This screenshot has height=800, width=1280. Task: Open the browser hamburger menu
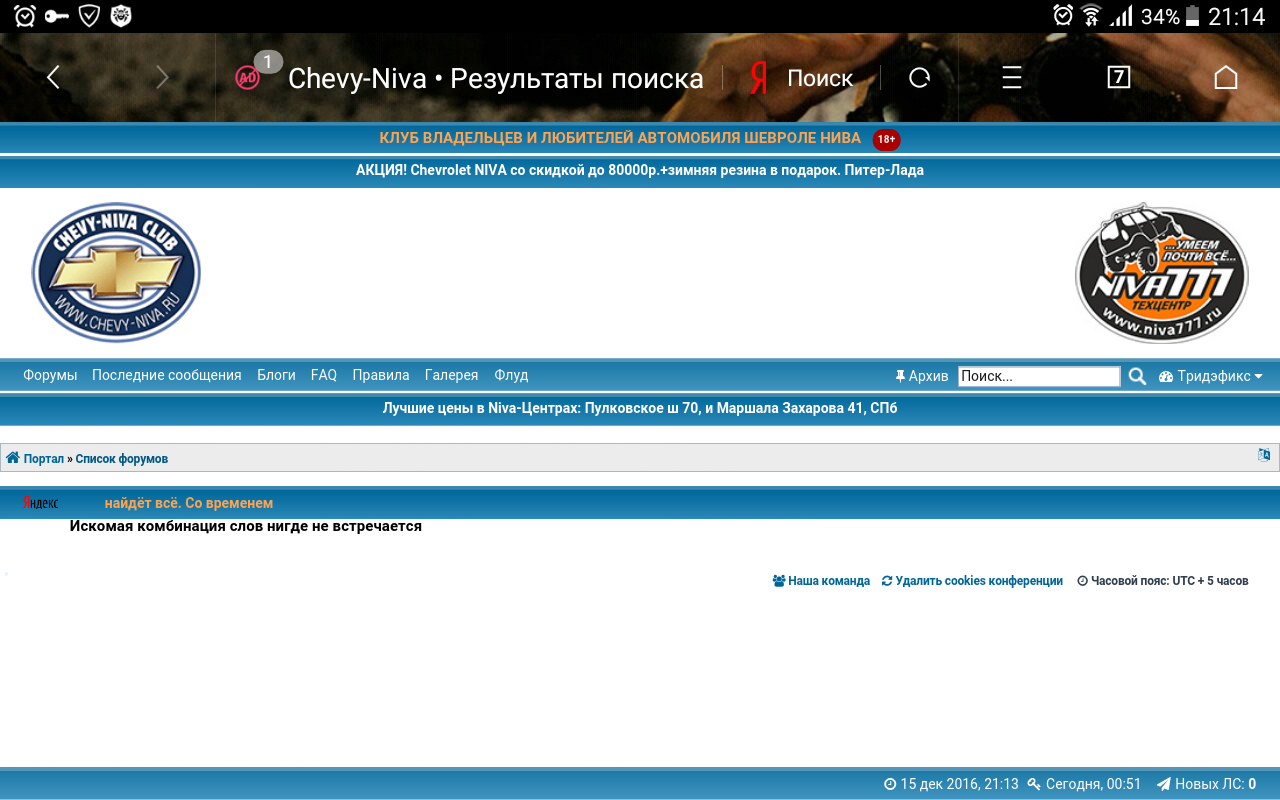1012,78
